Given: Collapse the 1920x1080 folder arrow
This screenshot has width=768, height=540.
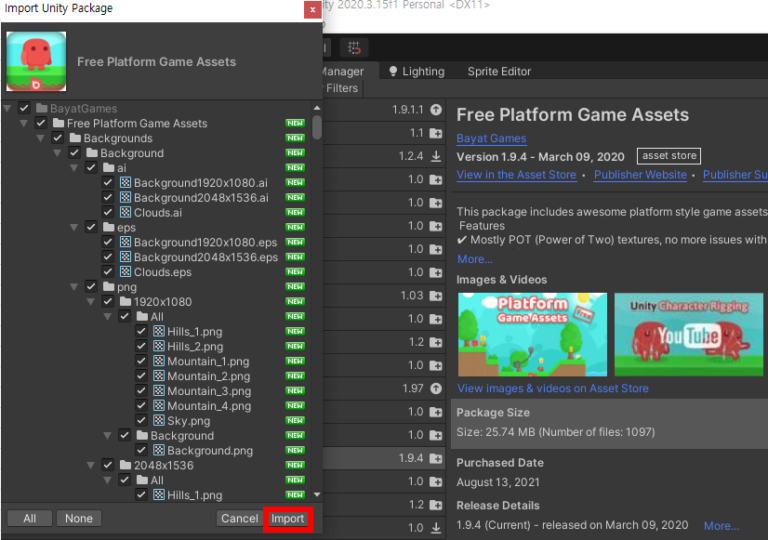Looking at the screenshot, I should click(91, 302).
